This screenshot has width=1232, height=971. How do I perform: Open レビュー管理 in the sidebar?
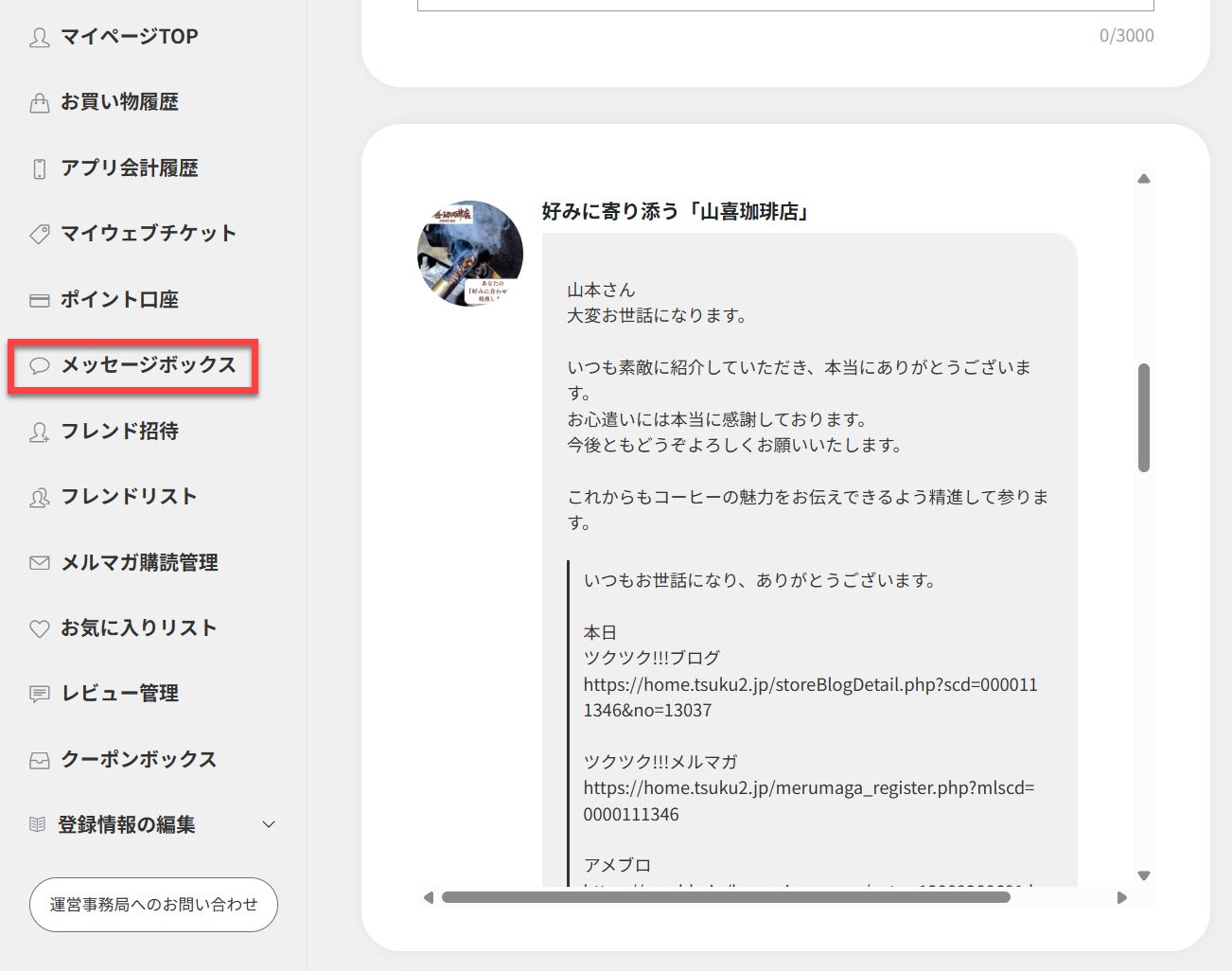pos(119,694)
